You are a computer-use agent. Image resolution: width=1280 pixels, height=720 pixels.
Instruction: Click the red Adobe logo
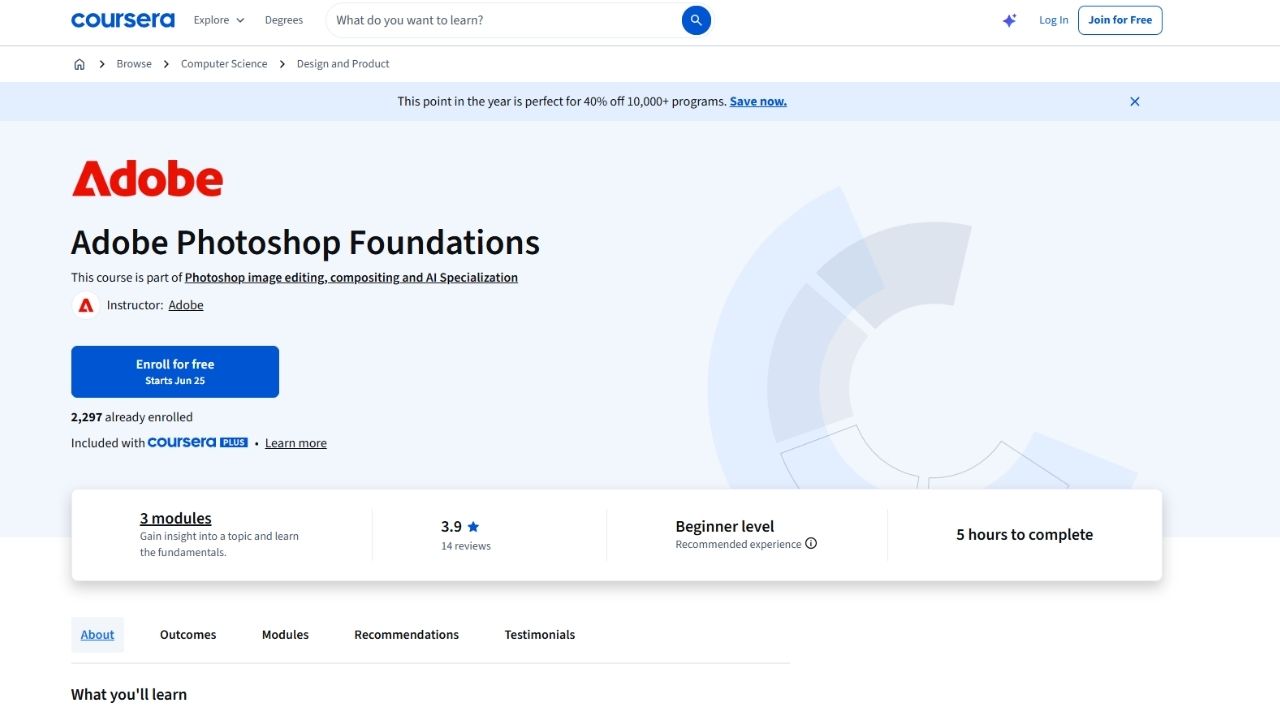pos(147,178)
